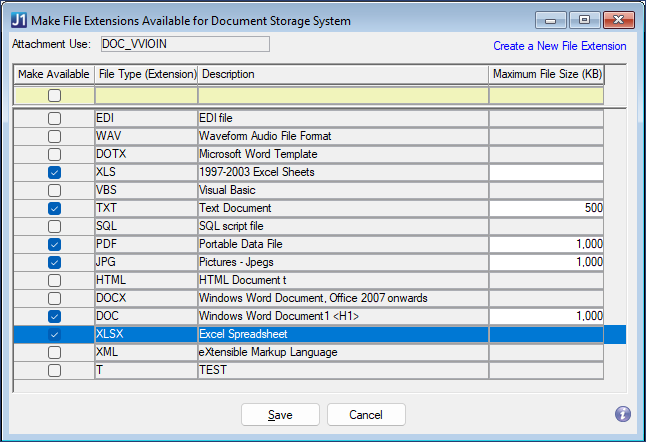
Task: Enable the EDI file type checkbox
Action: [54, 118]
